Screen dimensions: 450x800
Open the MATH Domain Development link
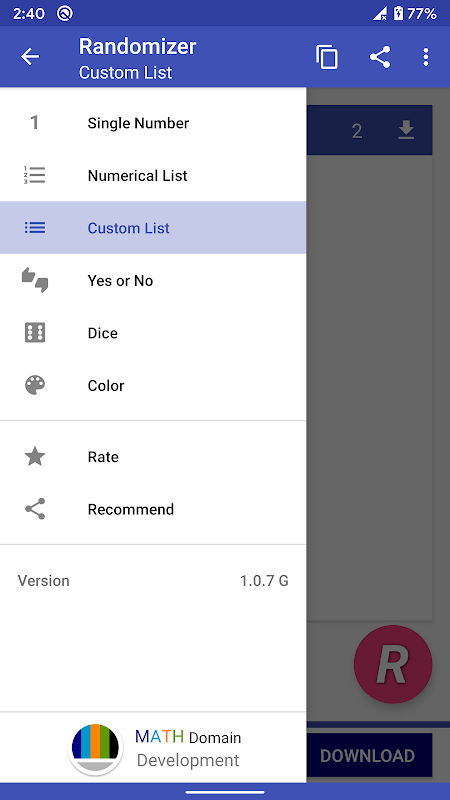188,748
